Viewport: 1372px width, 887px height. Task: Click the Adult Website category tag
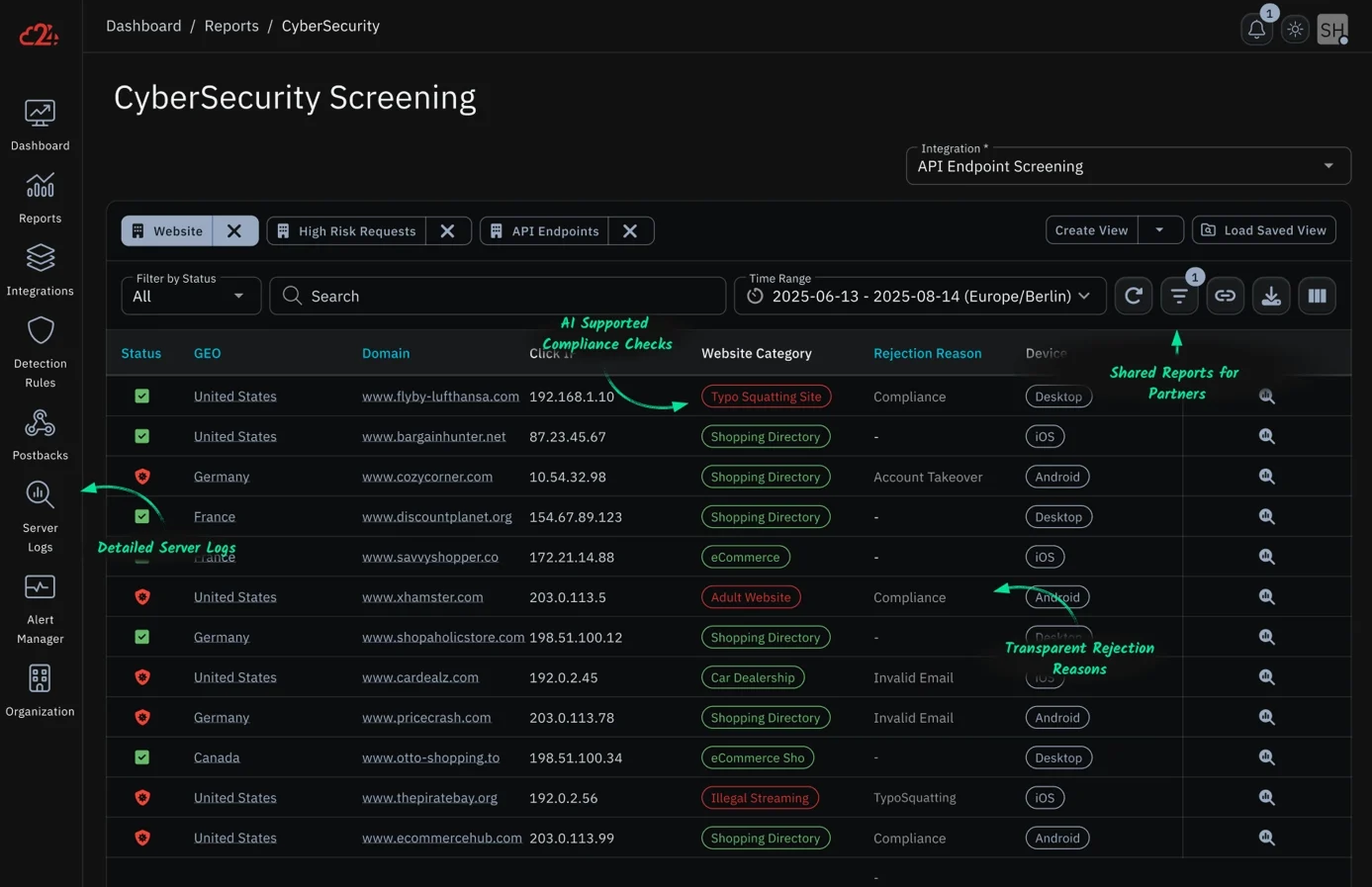[751, 597]
